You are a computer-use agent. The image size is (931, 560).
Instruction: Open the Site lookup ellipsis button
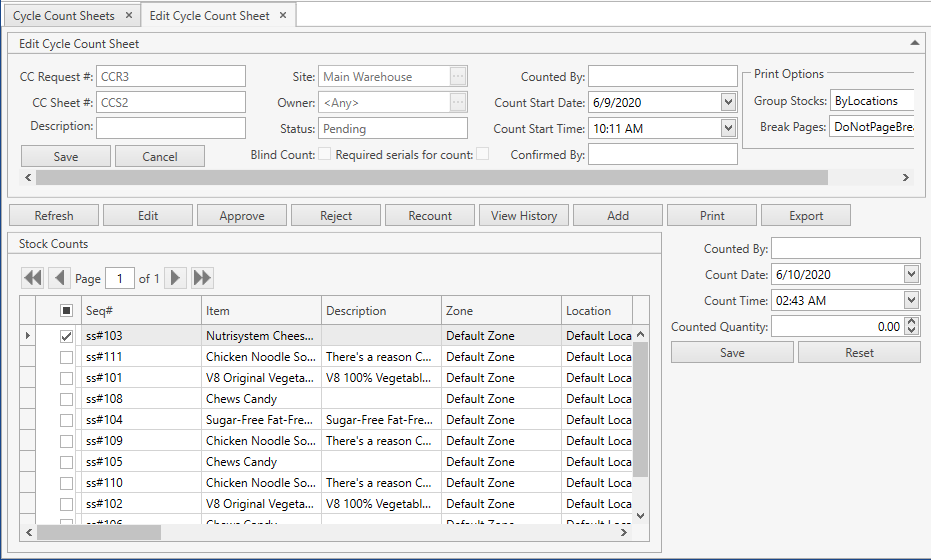458,77
